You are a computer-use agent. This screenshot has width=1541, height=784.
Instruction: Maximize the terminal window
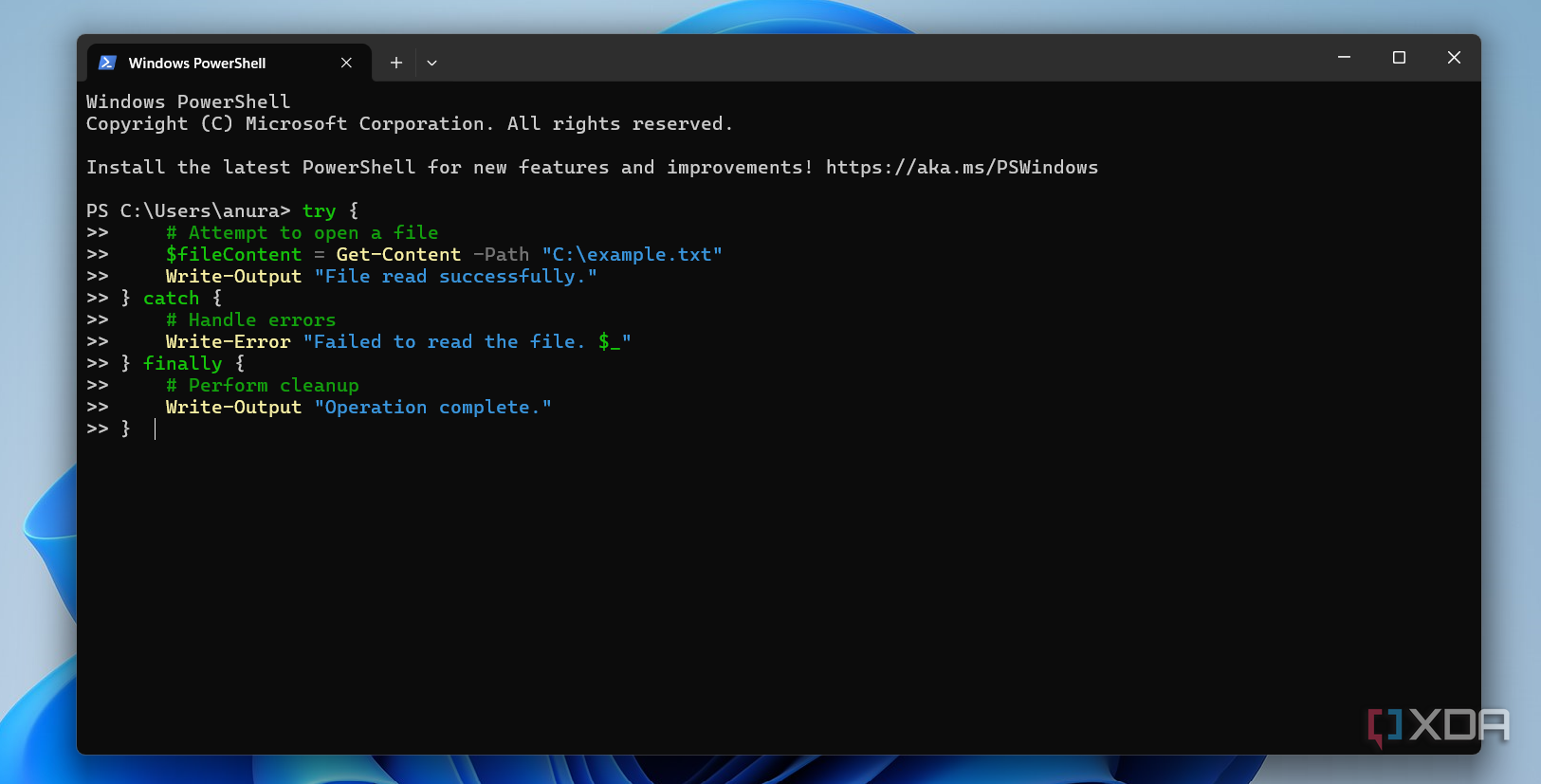pos(1399,58)
